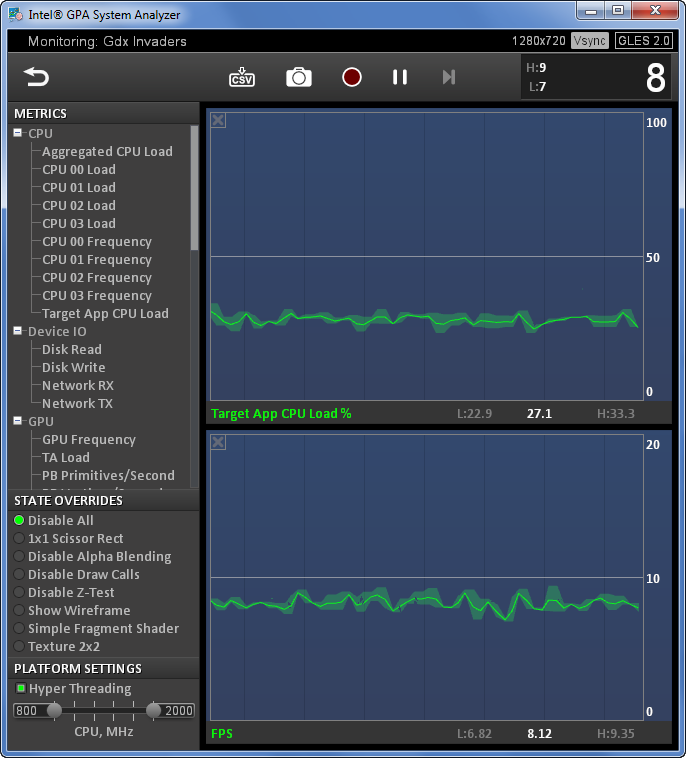Click the back arrow icon
The height and width of the screenshot is (758, 686).
pyautogui.click(x=36, y=77)
